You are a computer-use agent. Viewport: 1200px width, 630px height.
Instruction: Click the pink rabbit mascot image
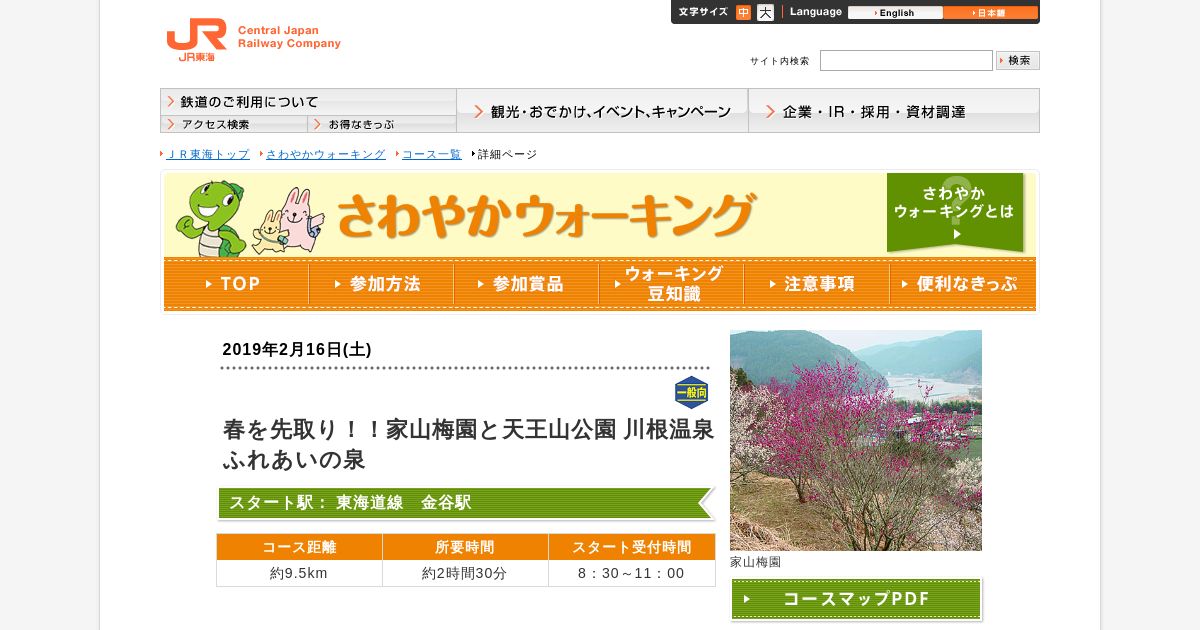(300, 220)
